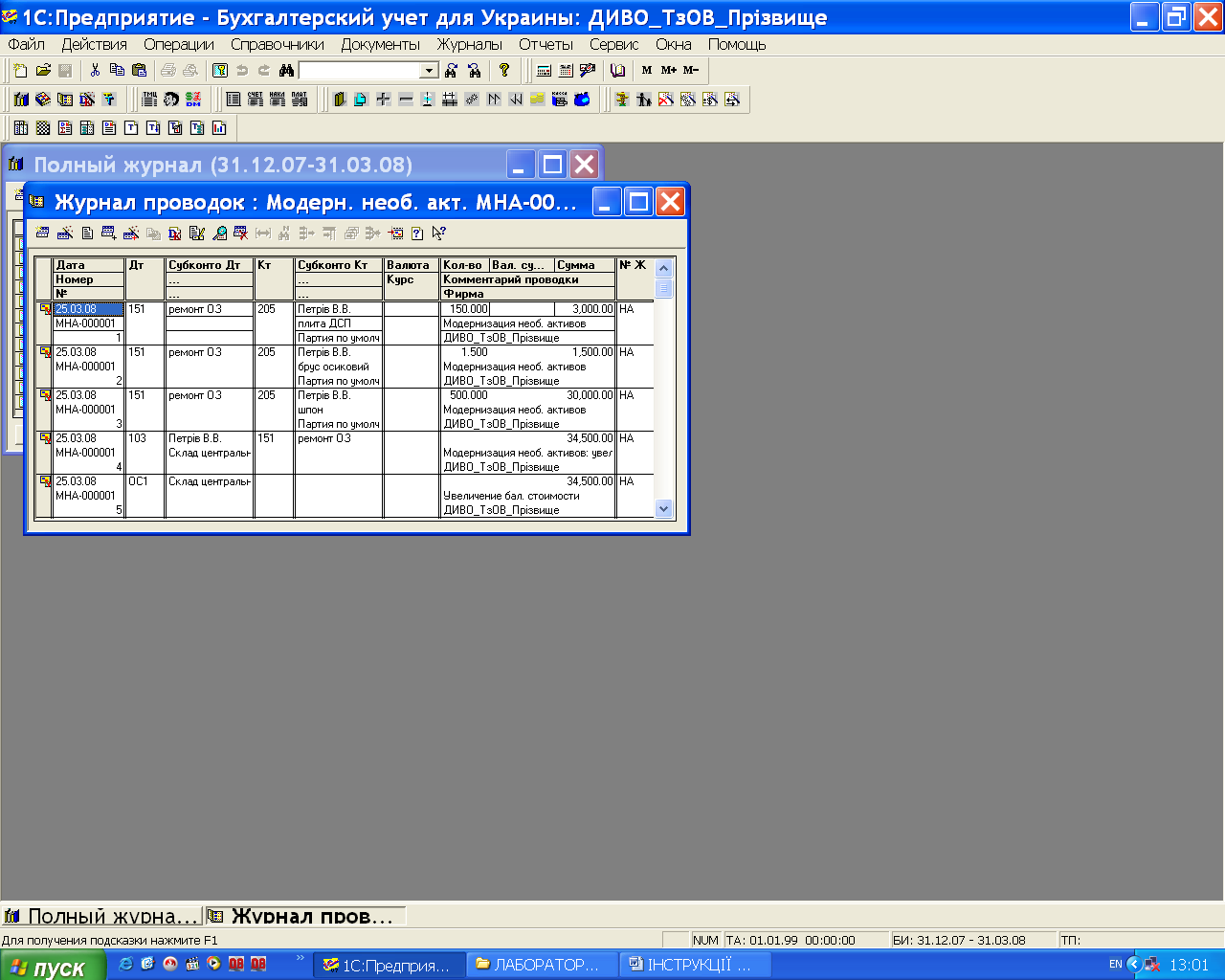Select the брус осиковий subconto cell
Image resolution: width=1225 pixels, height=980 pixels.
click(339, 367)
